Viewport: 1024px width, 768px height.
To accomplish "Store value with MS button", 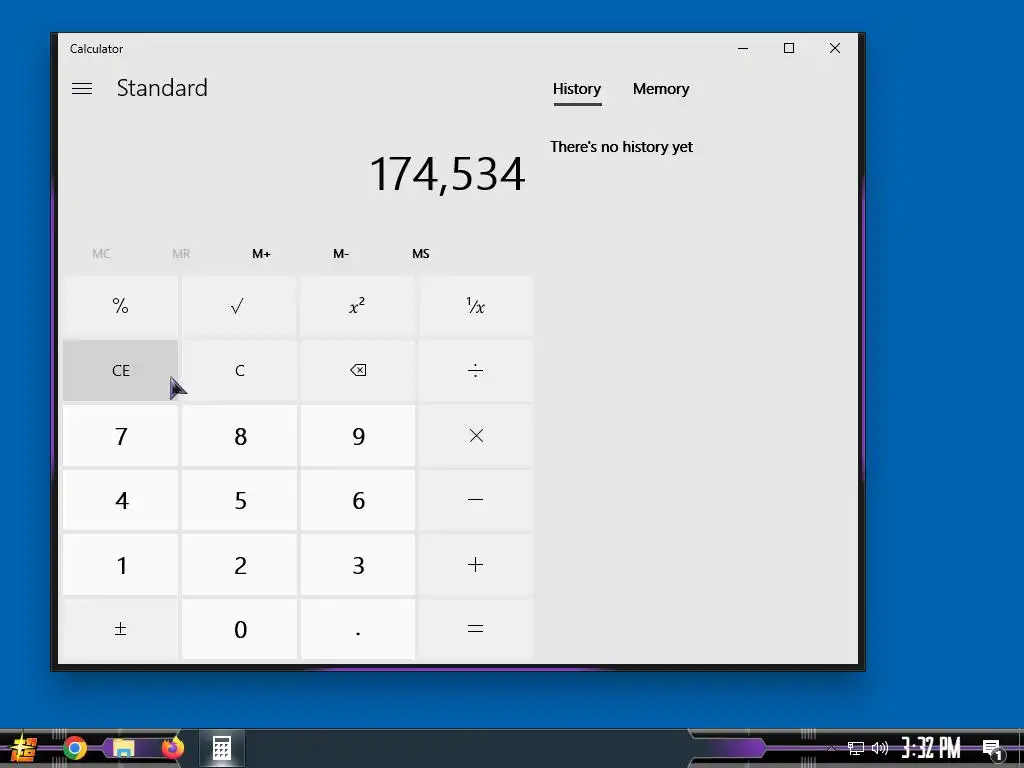I will point(421,253).
